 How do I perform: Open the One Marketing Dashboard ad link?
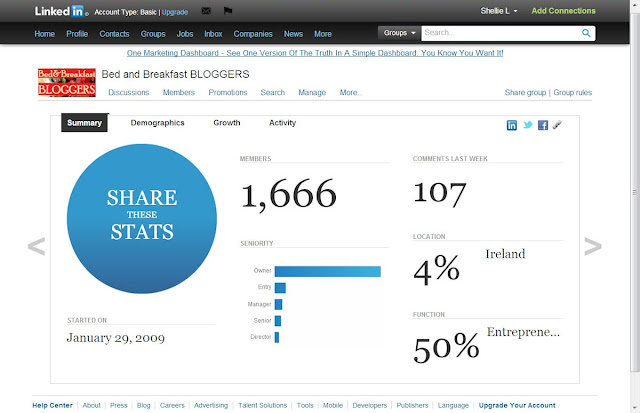(315, 53)
